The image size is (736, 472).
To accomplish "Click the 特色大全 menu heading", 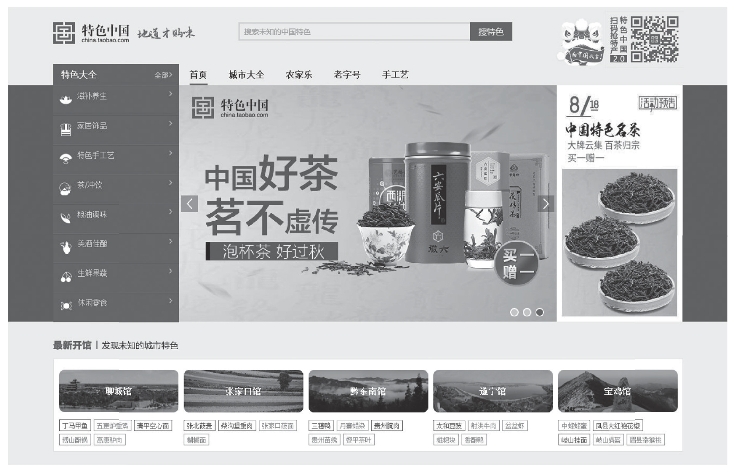I will (79, 75).
